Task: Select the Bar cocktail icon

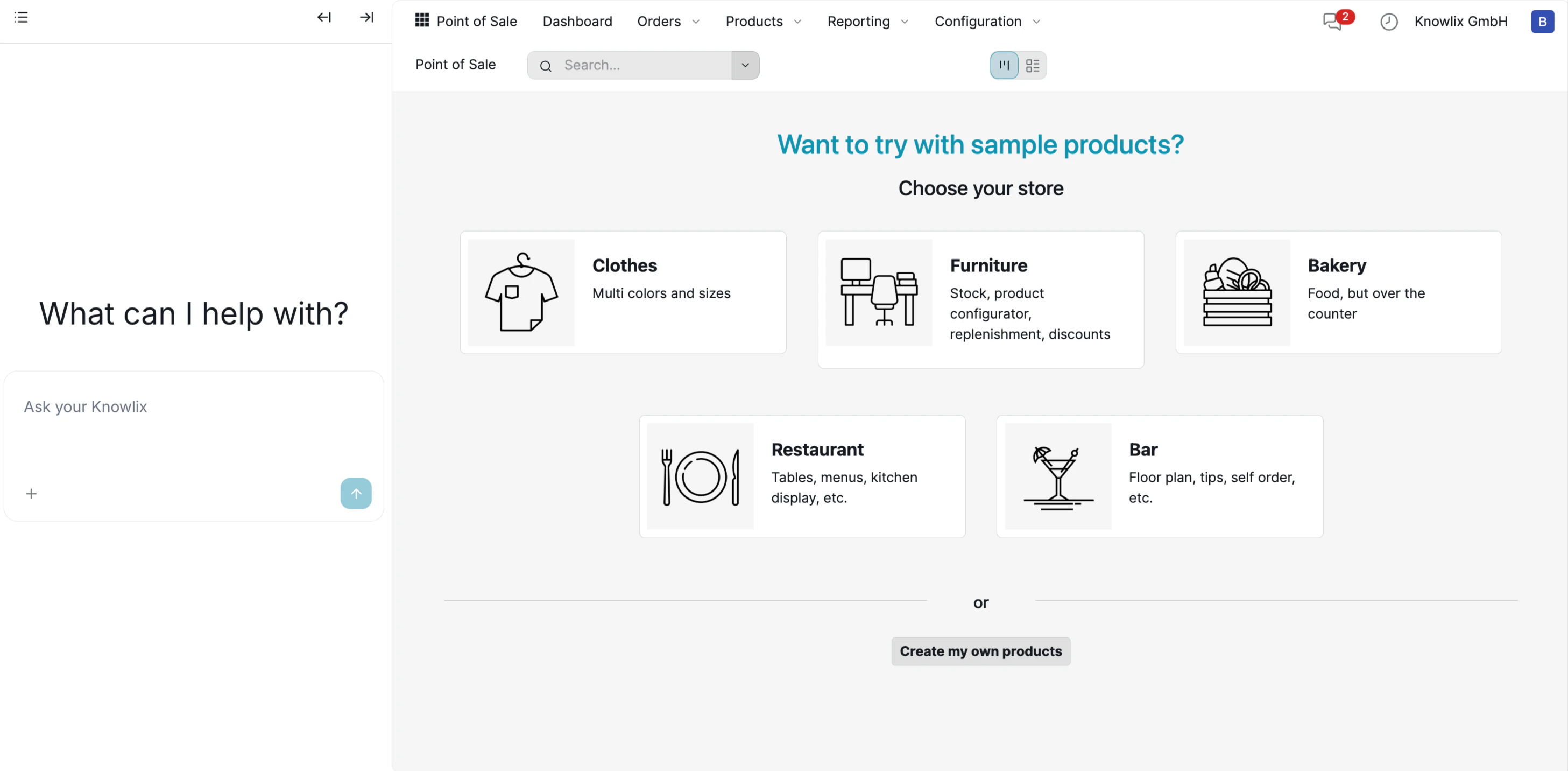Action: point(1057,476)
